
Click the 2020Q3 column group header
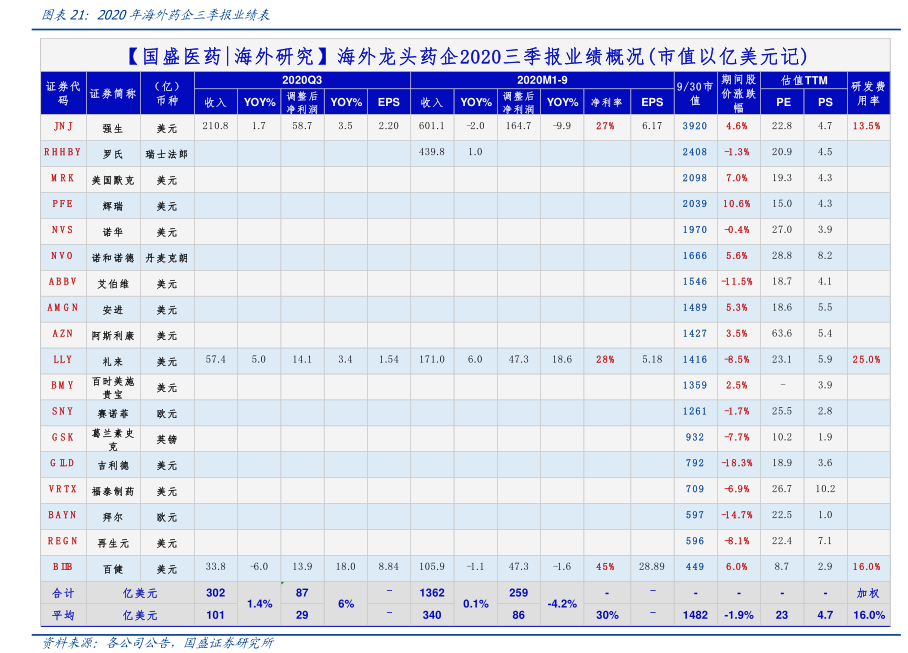302,80
